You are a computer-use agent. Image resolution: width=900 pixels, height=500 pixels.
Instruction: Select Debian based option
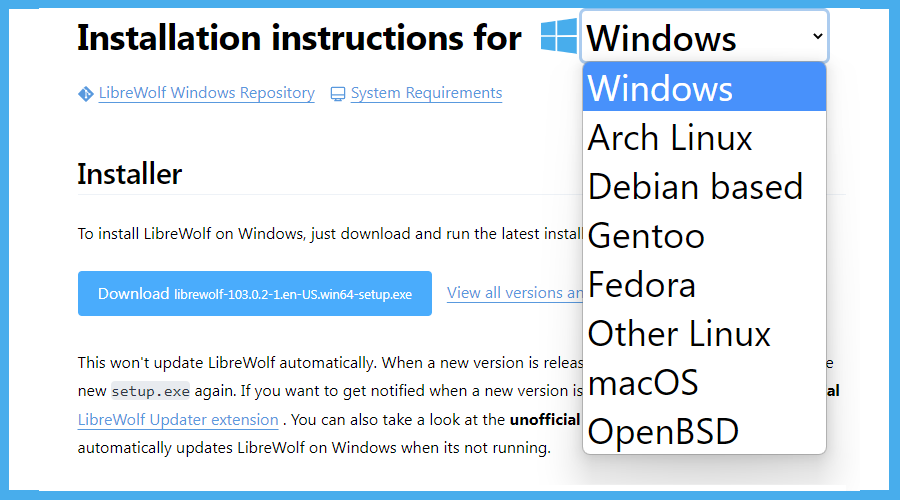pos(704,186)
